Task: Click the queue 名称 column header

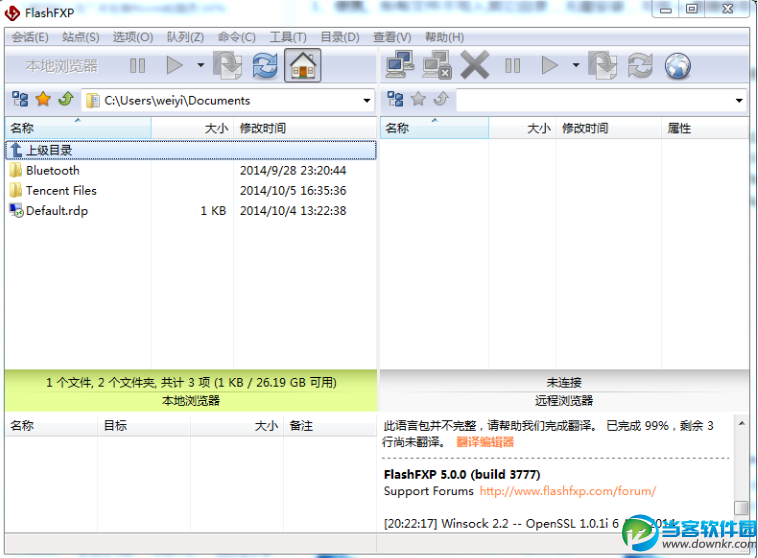Action: (x=51, y=426)
